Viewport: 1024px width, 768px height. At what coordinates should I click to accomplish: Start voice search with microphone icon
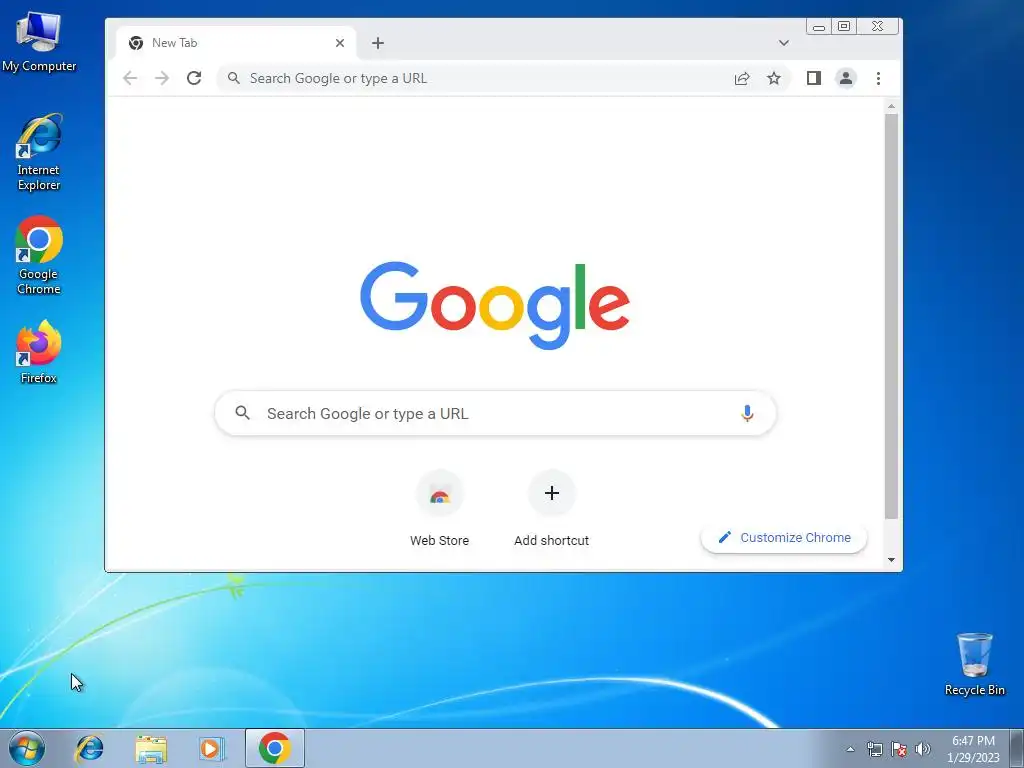tap(747, 413)
